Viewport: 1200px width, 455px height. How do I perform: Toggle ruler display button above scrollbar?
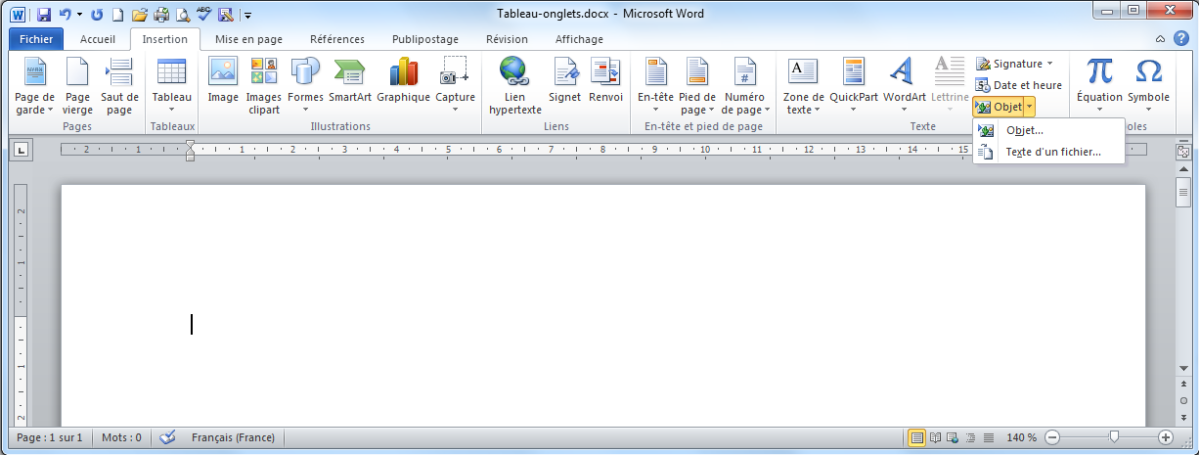coord(1184,152)
